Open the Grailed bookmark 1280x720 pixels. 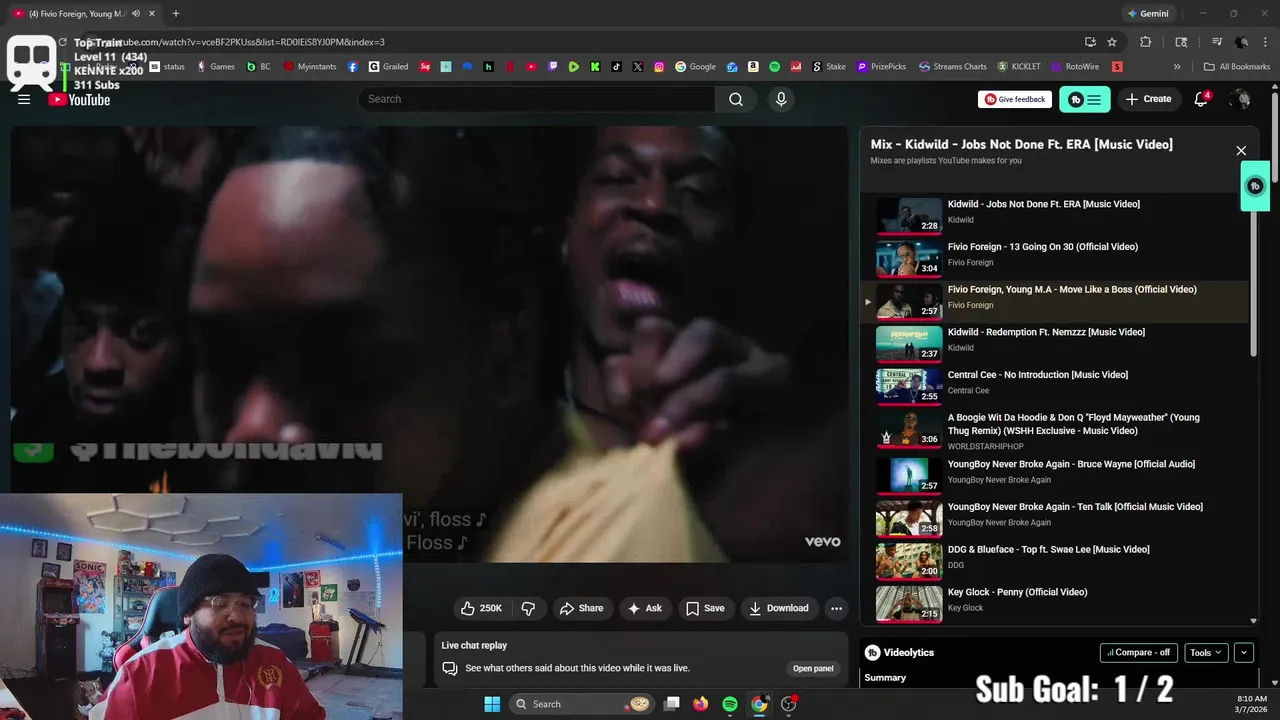tap(388, 67)
